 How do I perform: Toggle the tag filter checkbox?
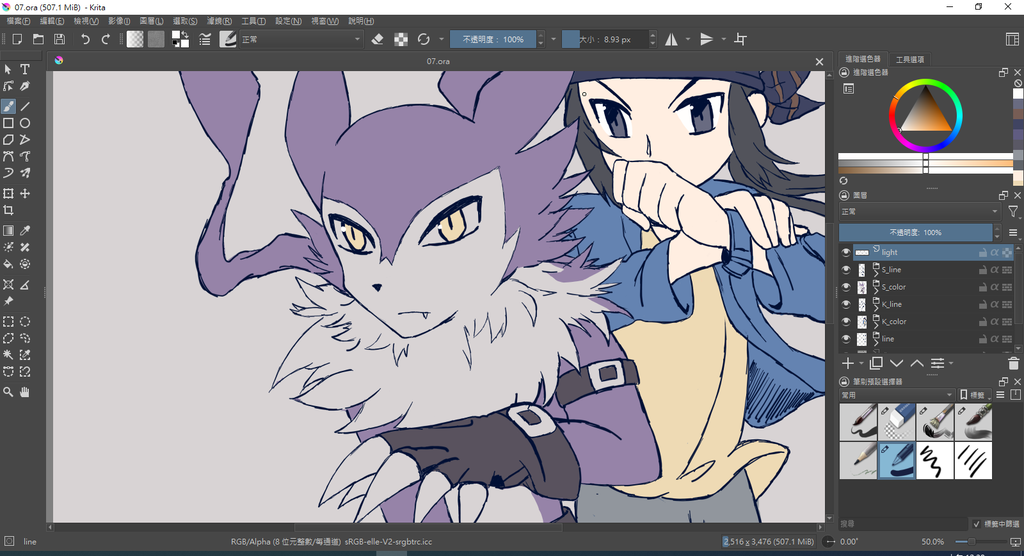pyautogui.click(x=976, y=523)
